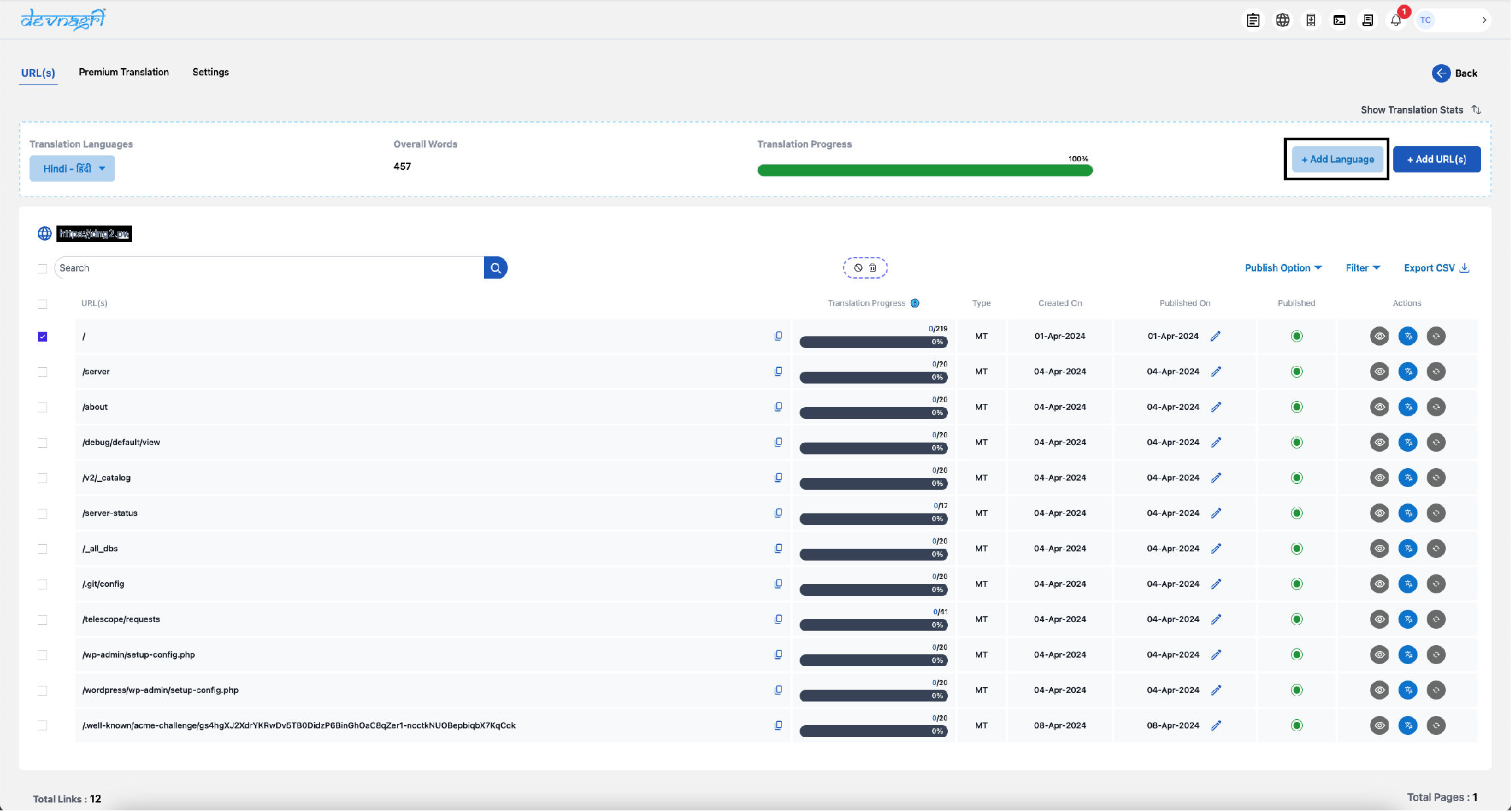
Task: Open the Hindi language dropdown
Action: click(x=72, y=169)
